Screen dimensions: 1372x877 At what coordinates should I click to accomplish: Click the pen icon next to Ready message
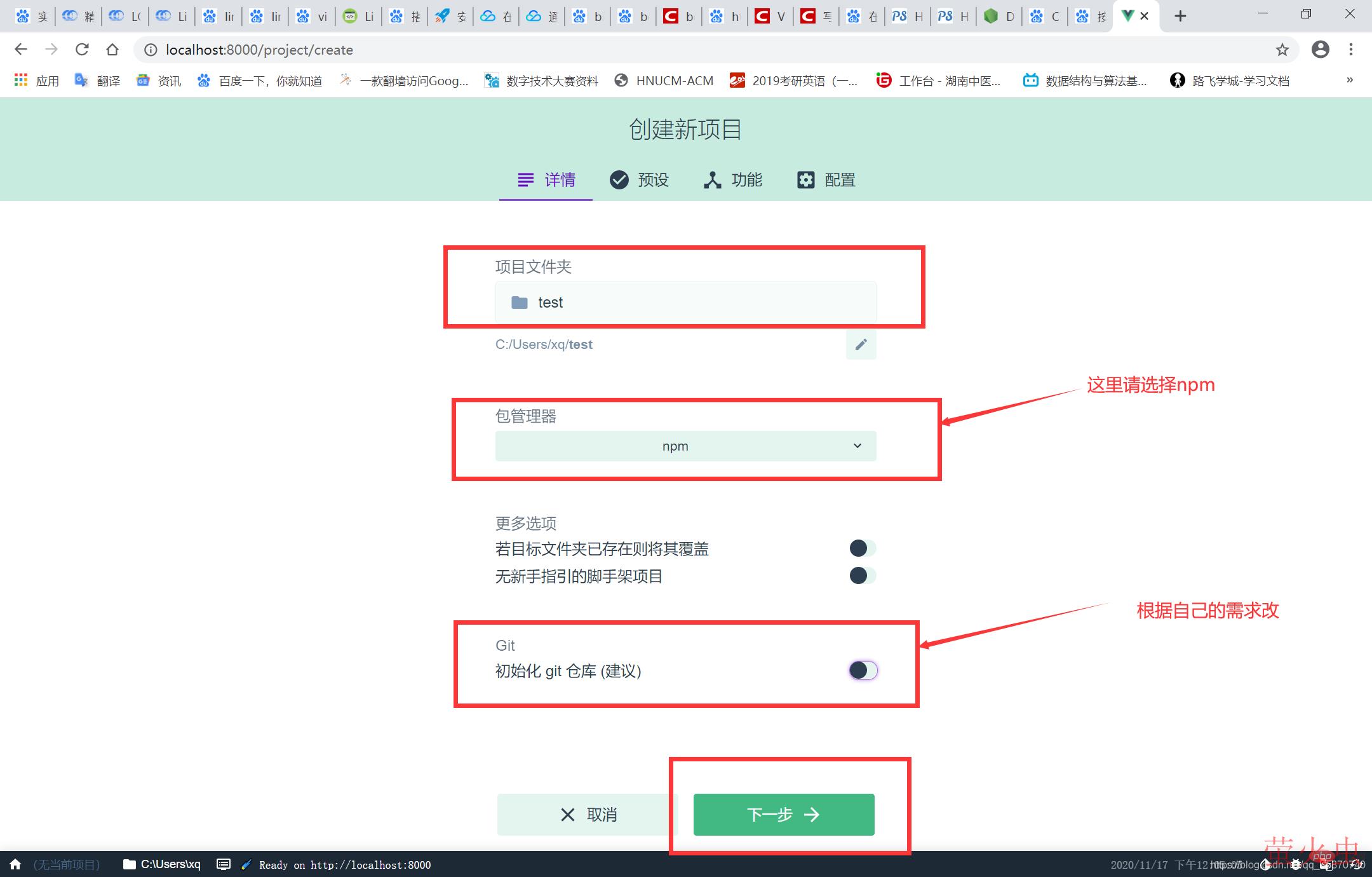pos(246,865)
